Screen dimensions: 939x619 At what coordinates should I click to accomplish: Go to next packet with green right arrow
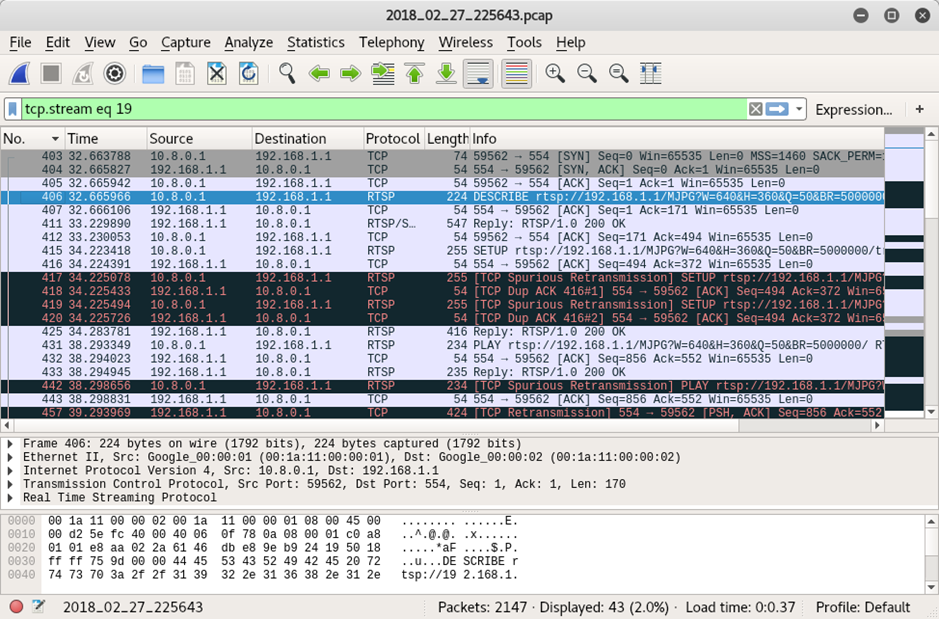(350, 73)
